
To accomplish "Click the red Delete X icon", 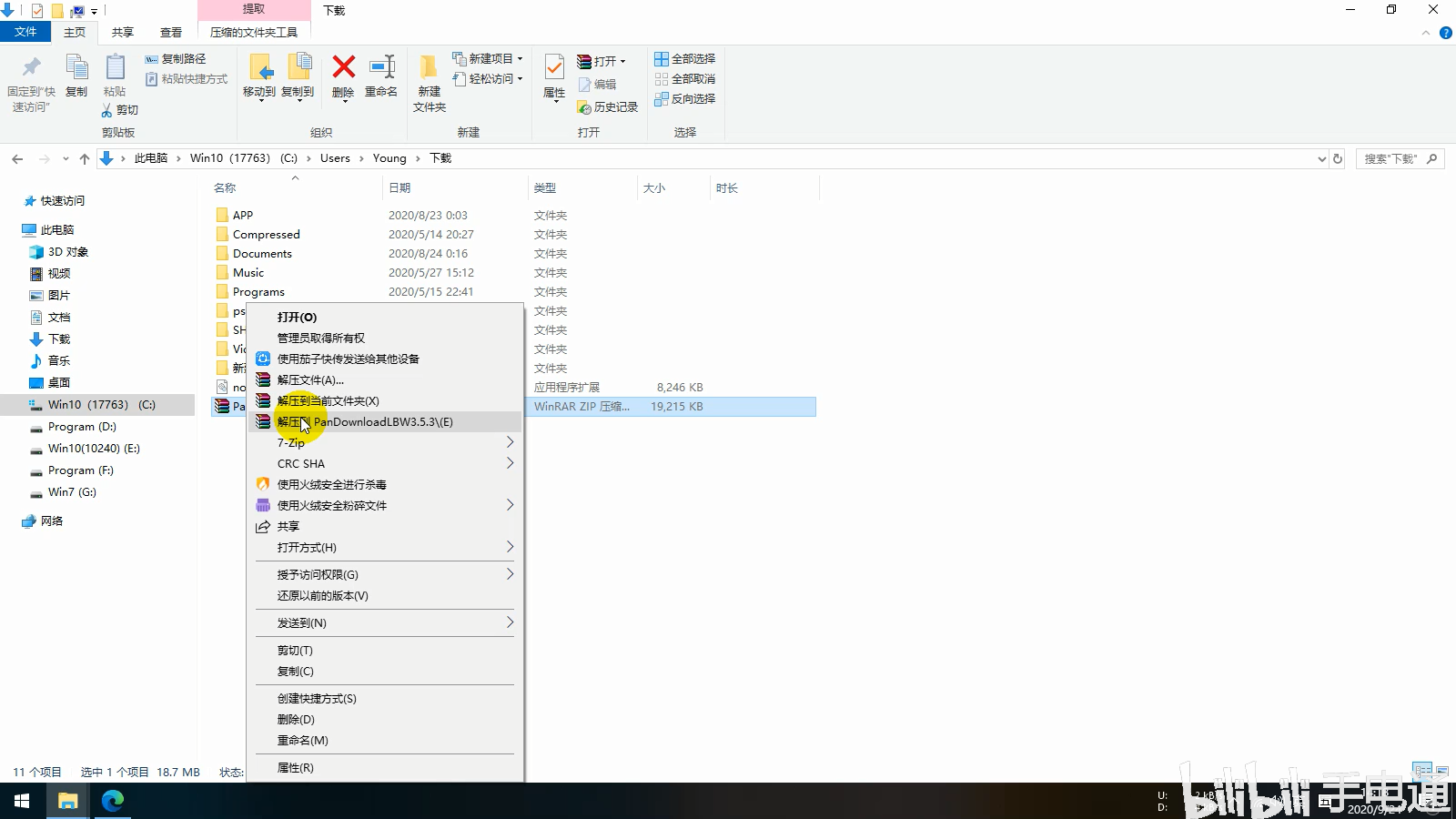I will [x=343, y=66].
